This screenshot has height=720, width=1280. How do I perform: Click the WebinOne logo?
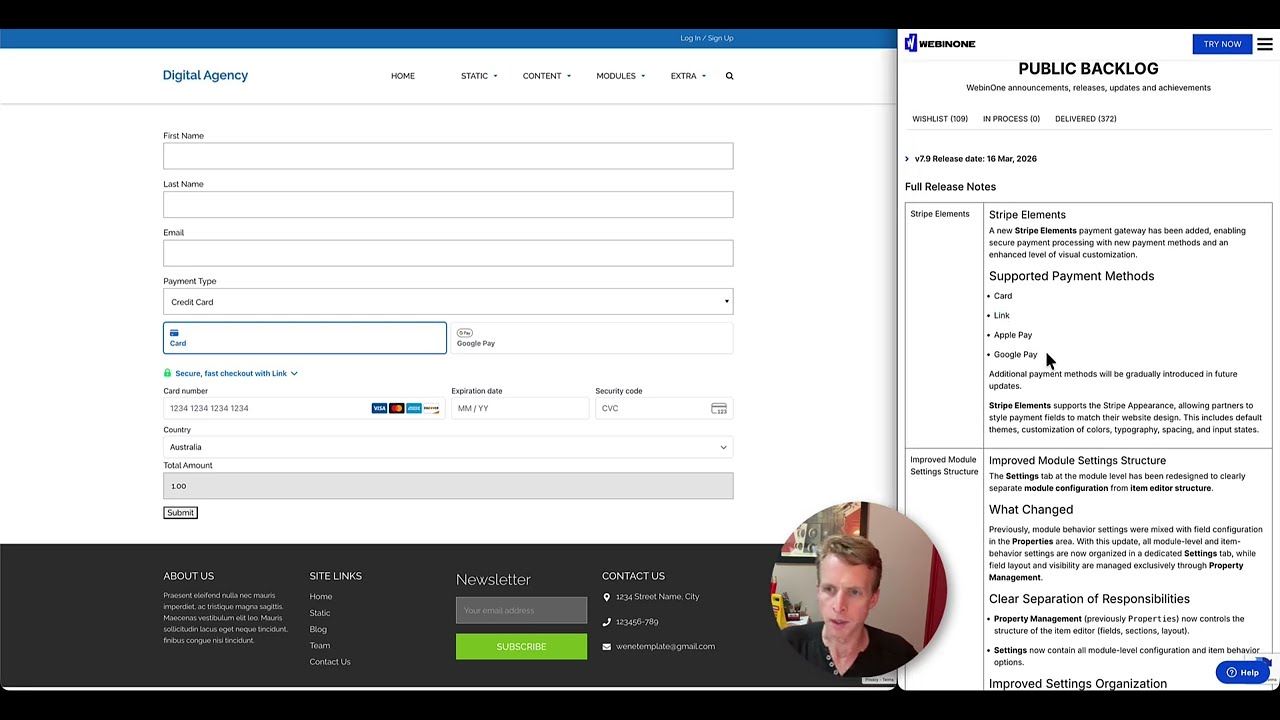click(940, 44)
